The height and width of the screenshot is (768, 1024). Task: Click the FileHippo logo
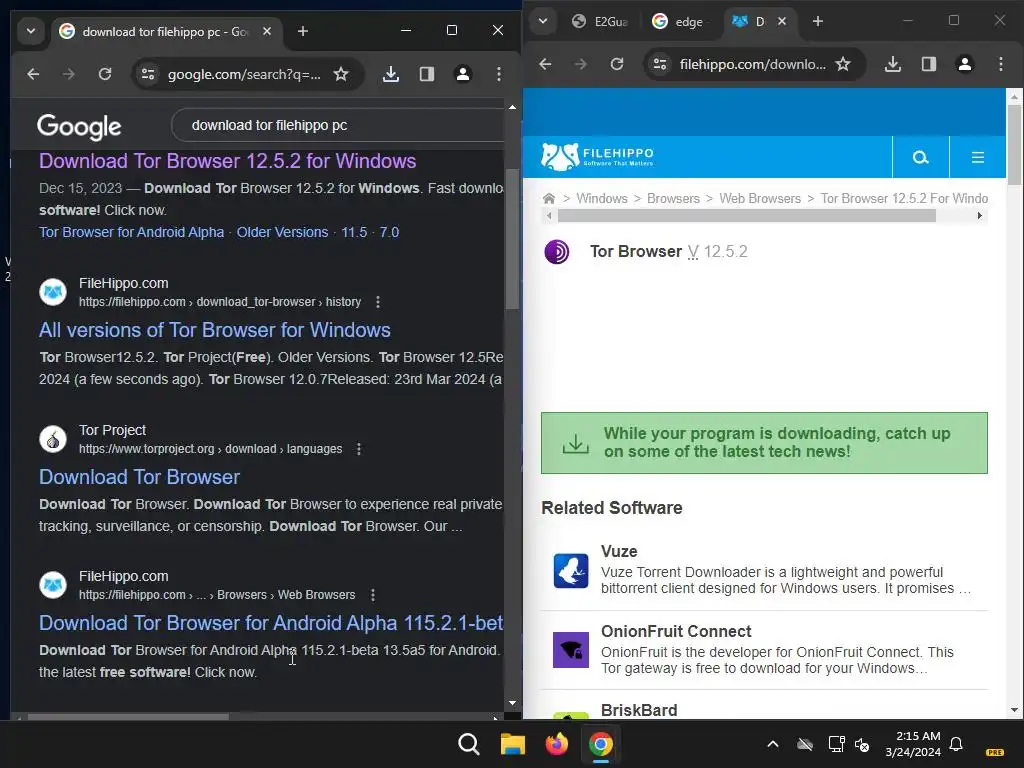point(598,156)
